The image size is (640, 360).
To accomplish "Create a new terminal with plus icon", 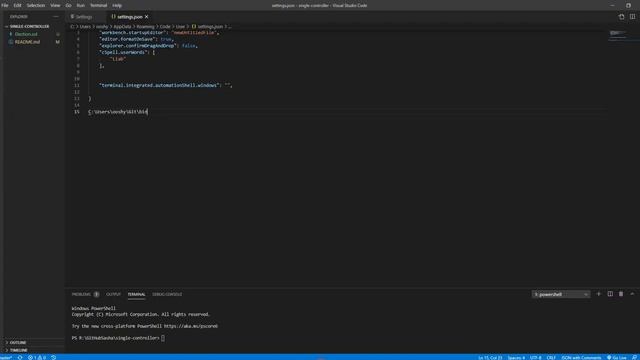I will tap(598, 294).
